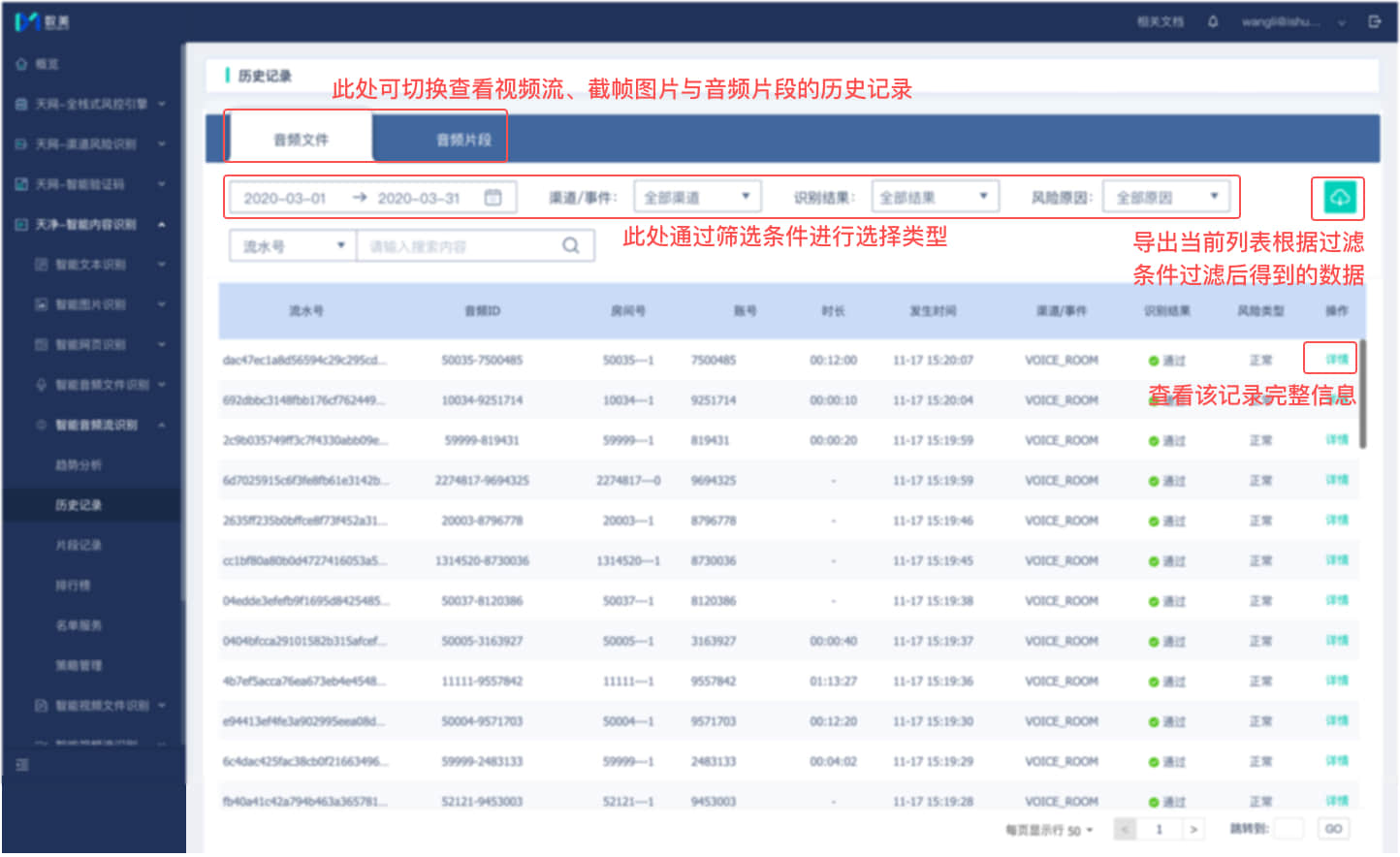Open the 相关文档 link in header
Viewport: 1400px width, 857px height.
point(1161,21)
